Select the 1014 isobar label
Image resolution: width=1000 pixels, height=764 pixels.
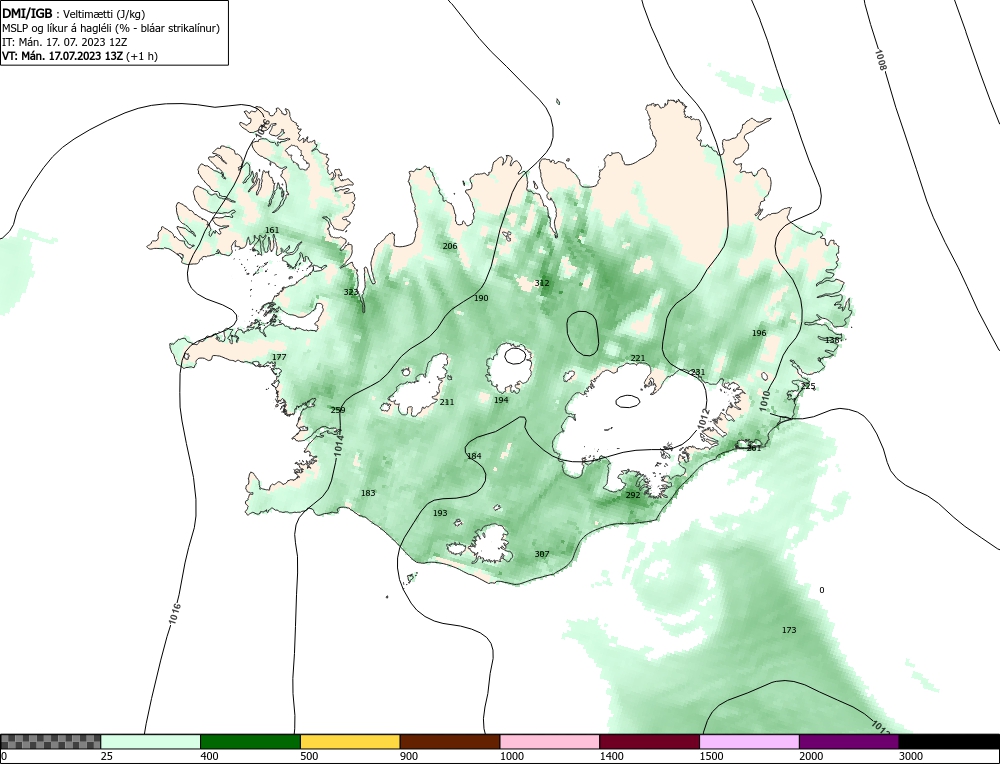[x=339, y=445]
